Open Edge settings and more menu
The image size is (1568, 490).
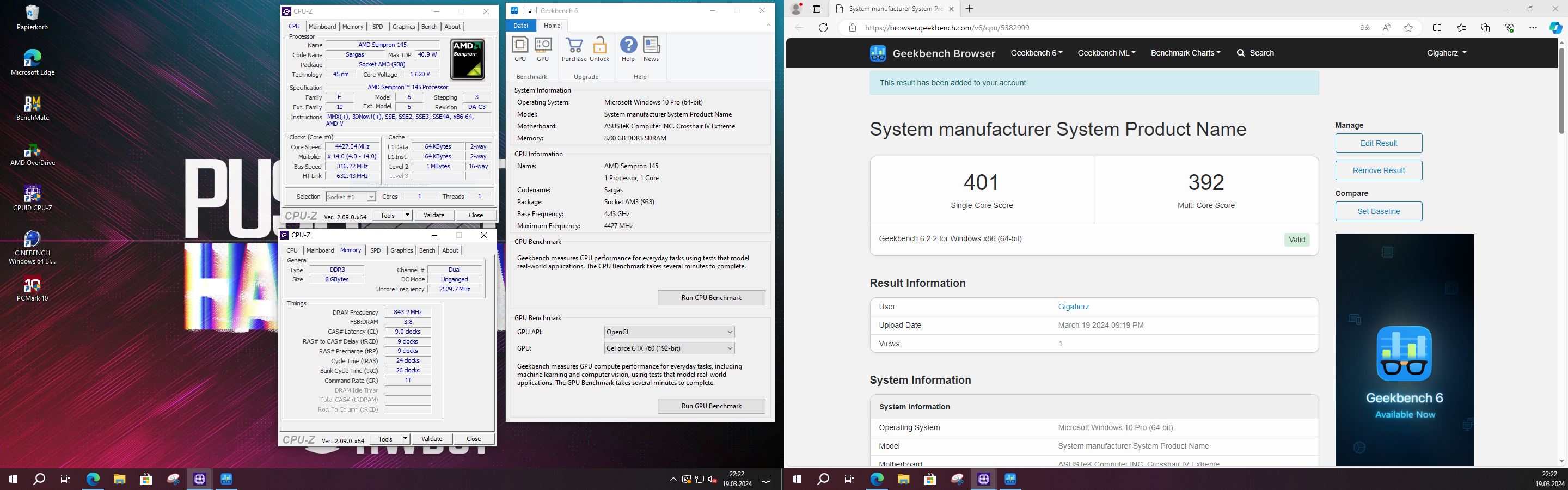pyautogui.click(x=1533, y=28)
